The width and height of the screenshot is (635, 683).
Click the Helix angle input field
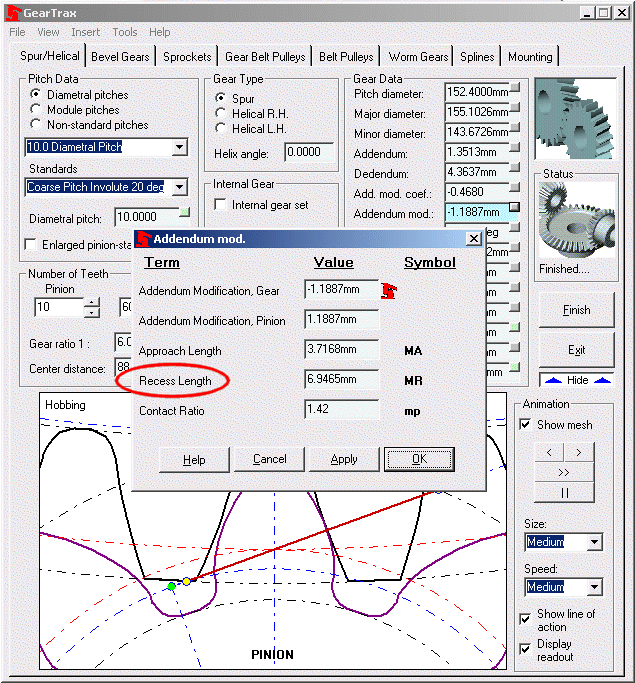[309, 152]
